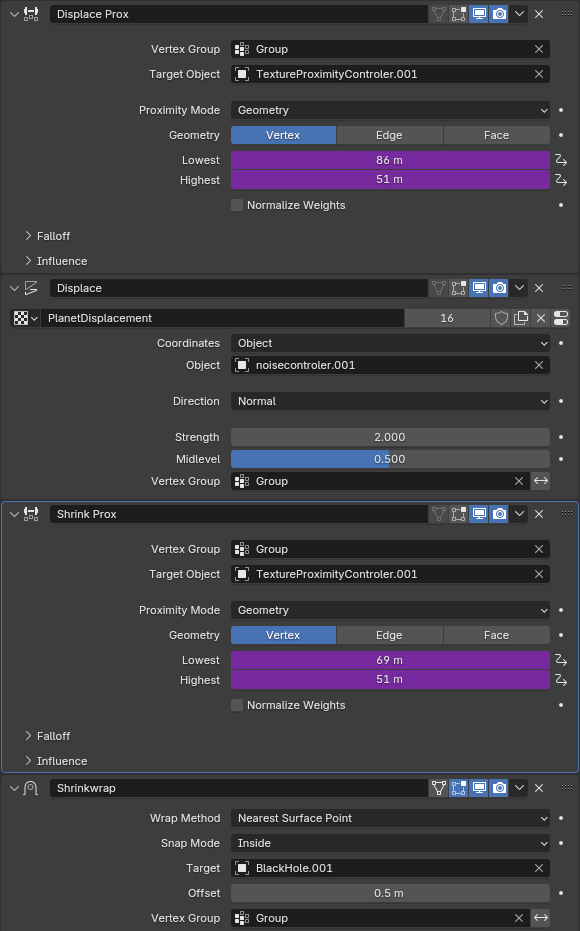Open texture properties tab from Displace

[561, 318]
